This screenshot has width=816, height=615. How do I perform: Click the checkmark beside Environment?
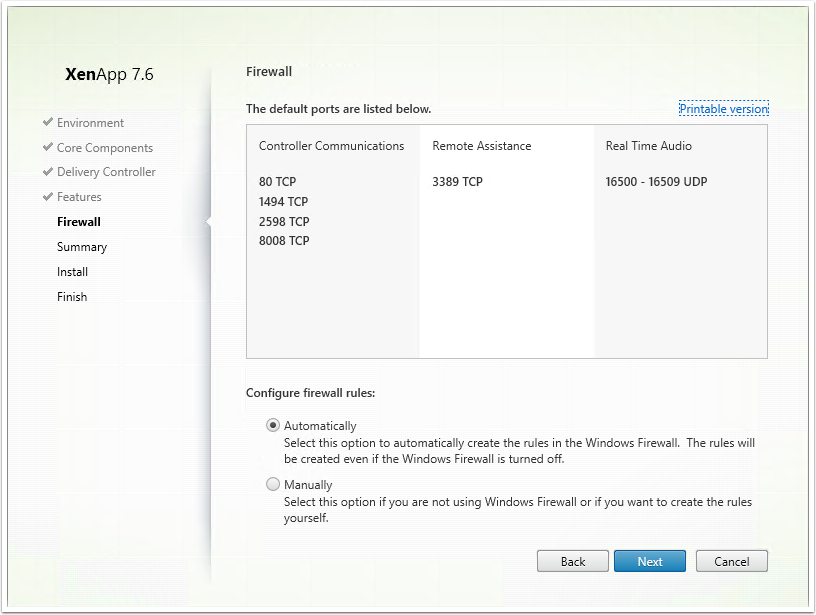tap(48, 122)
